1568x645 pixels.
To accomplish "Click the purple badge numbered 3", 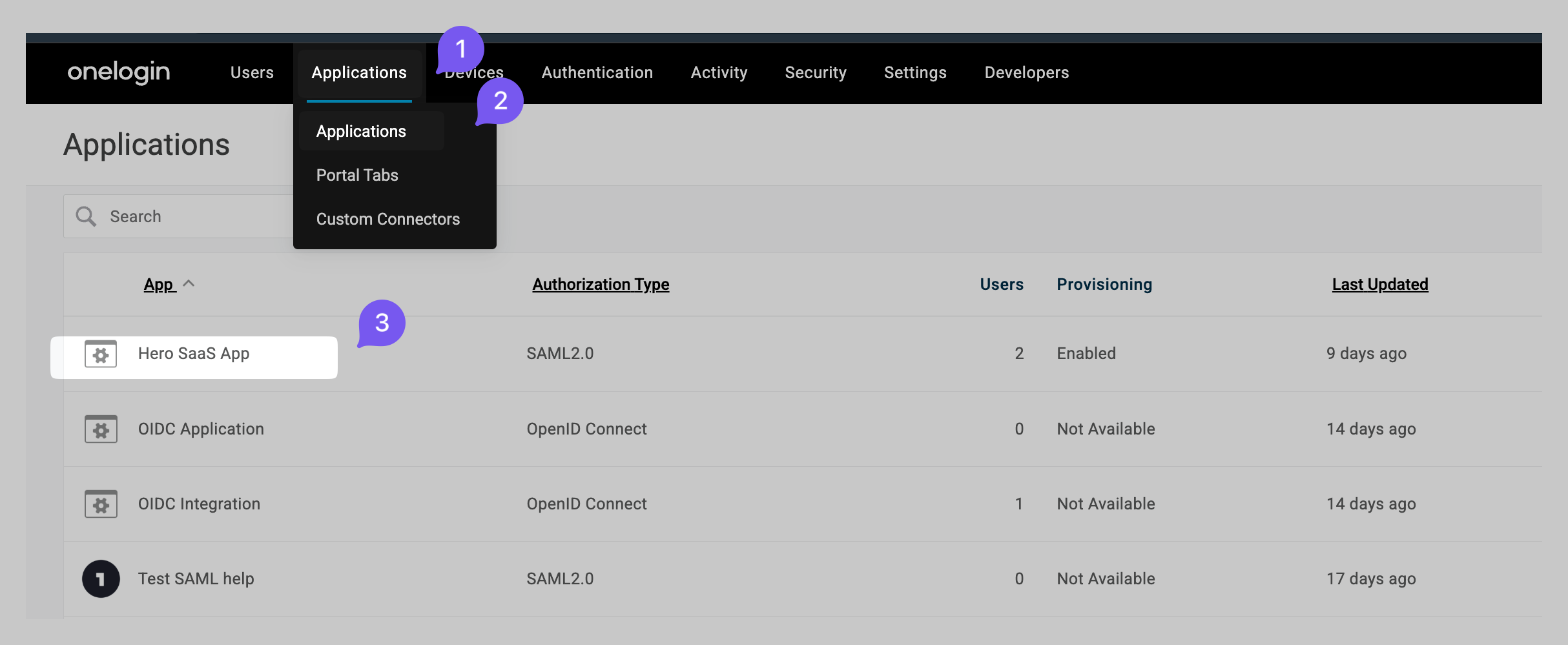I will click(x=382, y=323).
